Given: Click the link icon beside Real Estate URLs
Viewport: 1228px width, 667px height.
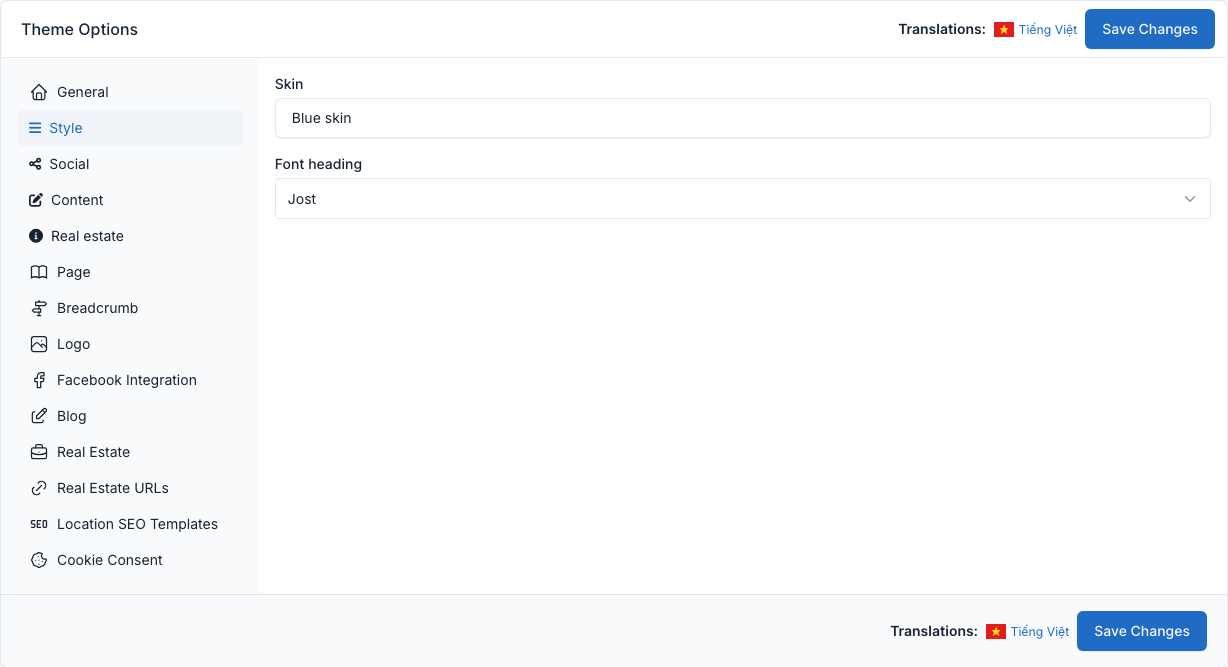Looking at the screenshot, I should click(x=39, y=488).
